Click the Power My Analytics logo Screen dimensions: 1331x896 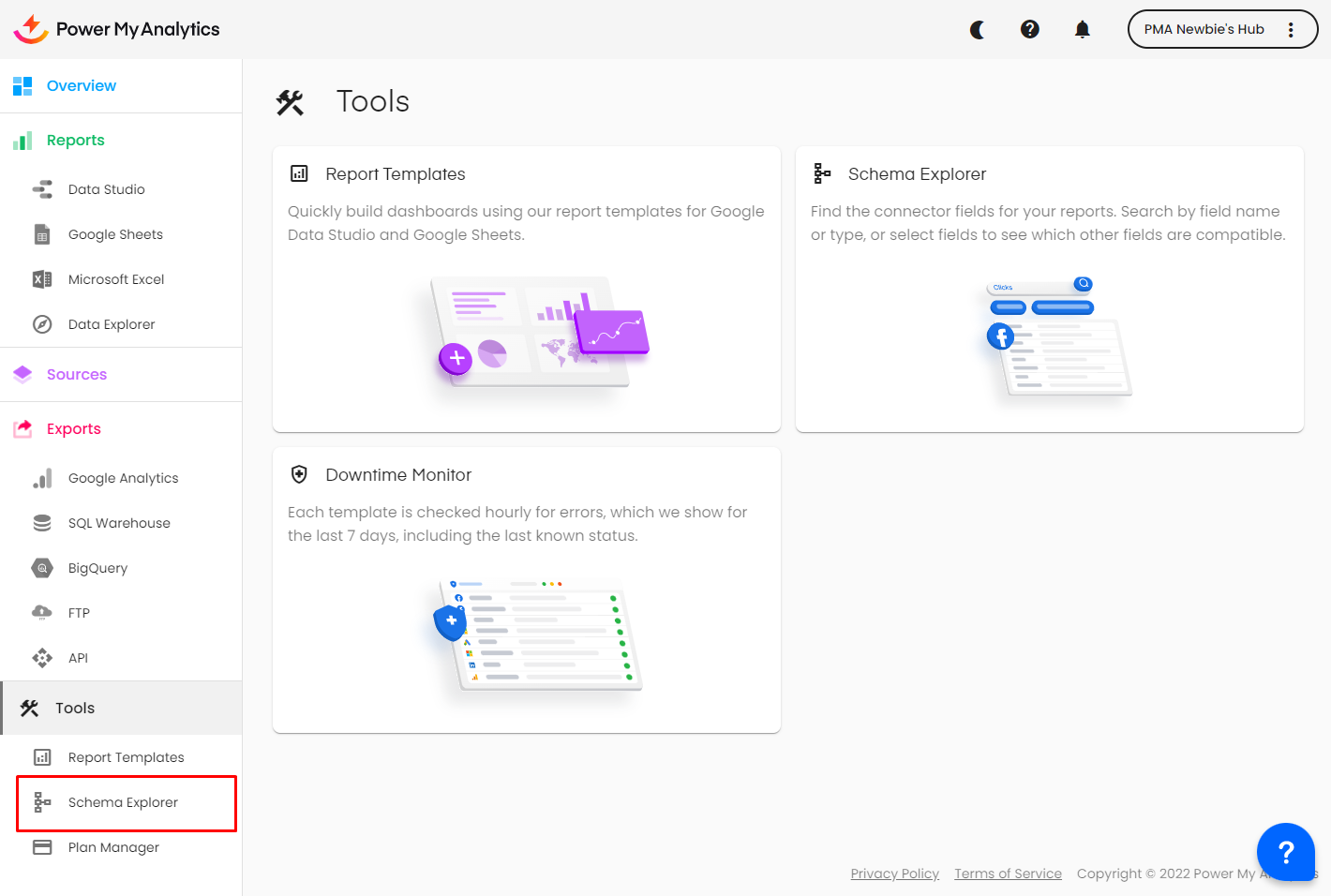point(117,29)
